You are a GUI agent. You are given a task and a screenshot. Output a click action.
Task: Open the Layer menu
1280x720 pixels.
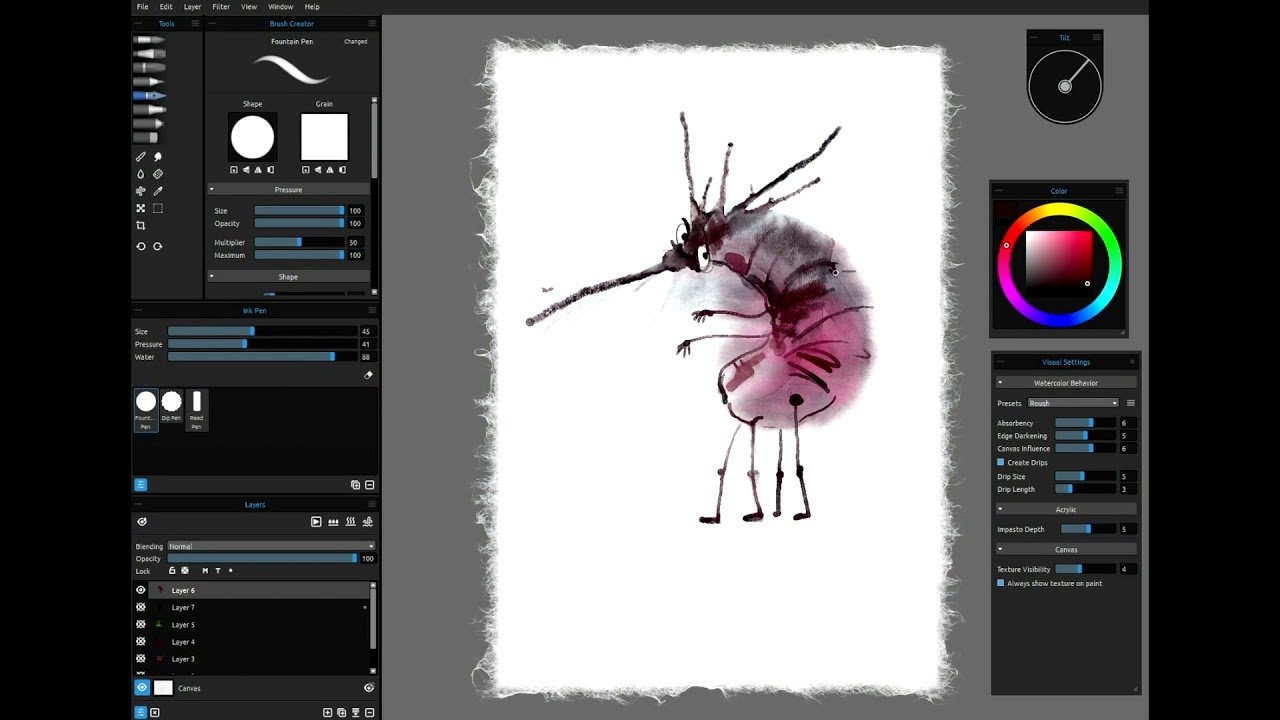(192, 7)
